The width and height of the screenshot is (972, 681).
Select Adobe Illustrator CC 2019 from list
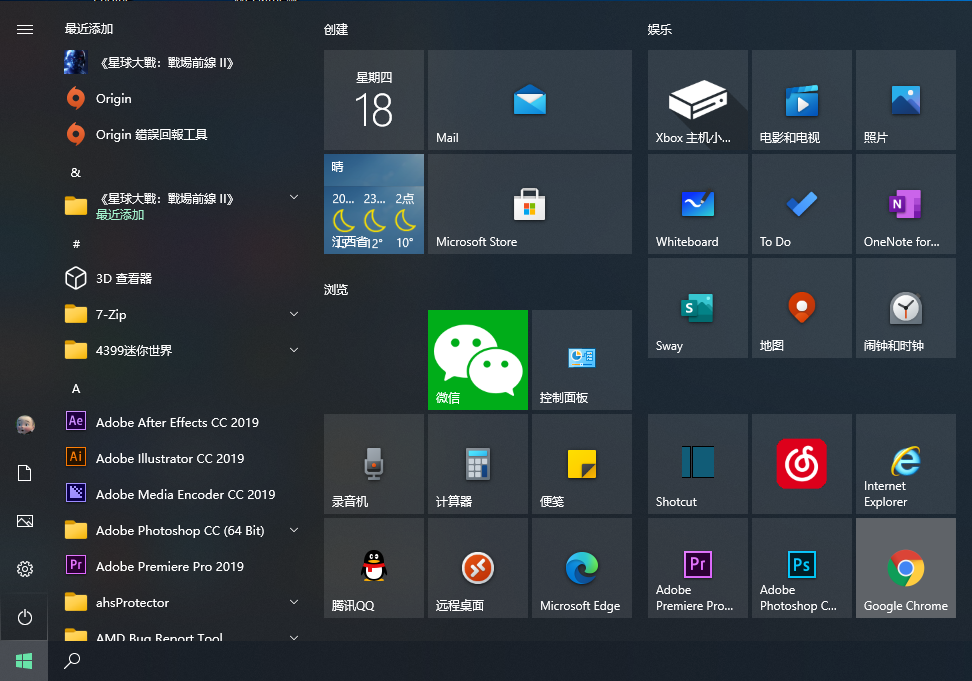tap(170, 458)
